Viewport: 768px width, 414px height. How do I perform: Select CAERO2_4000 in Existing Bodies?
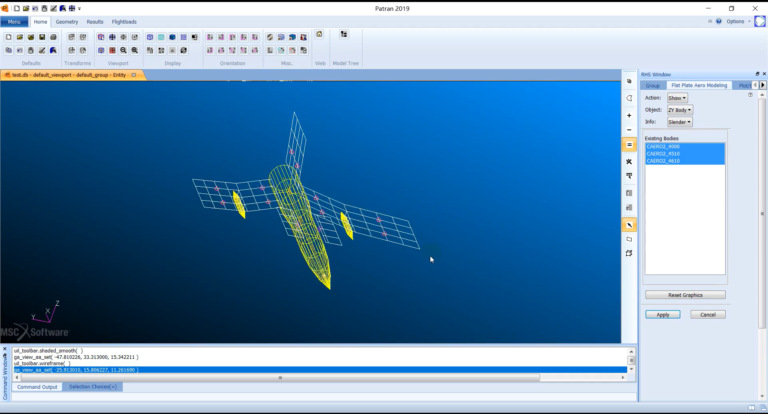coord(685,146)
